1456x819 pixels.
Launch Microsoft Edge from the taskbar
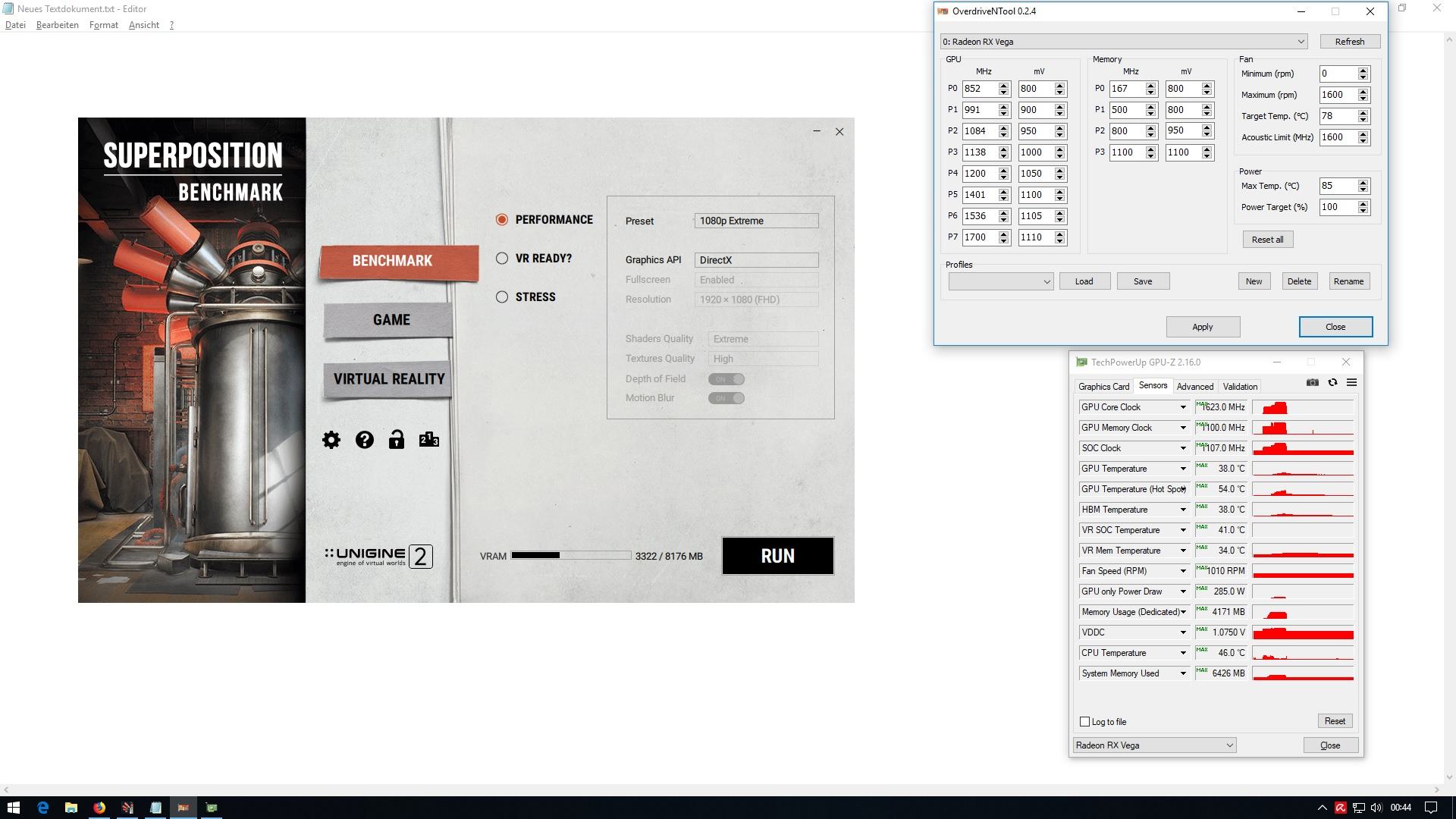pyautogui.click(x=42, y=808)
